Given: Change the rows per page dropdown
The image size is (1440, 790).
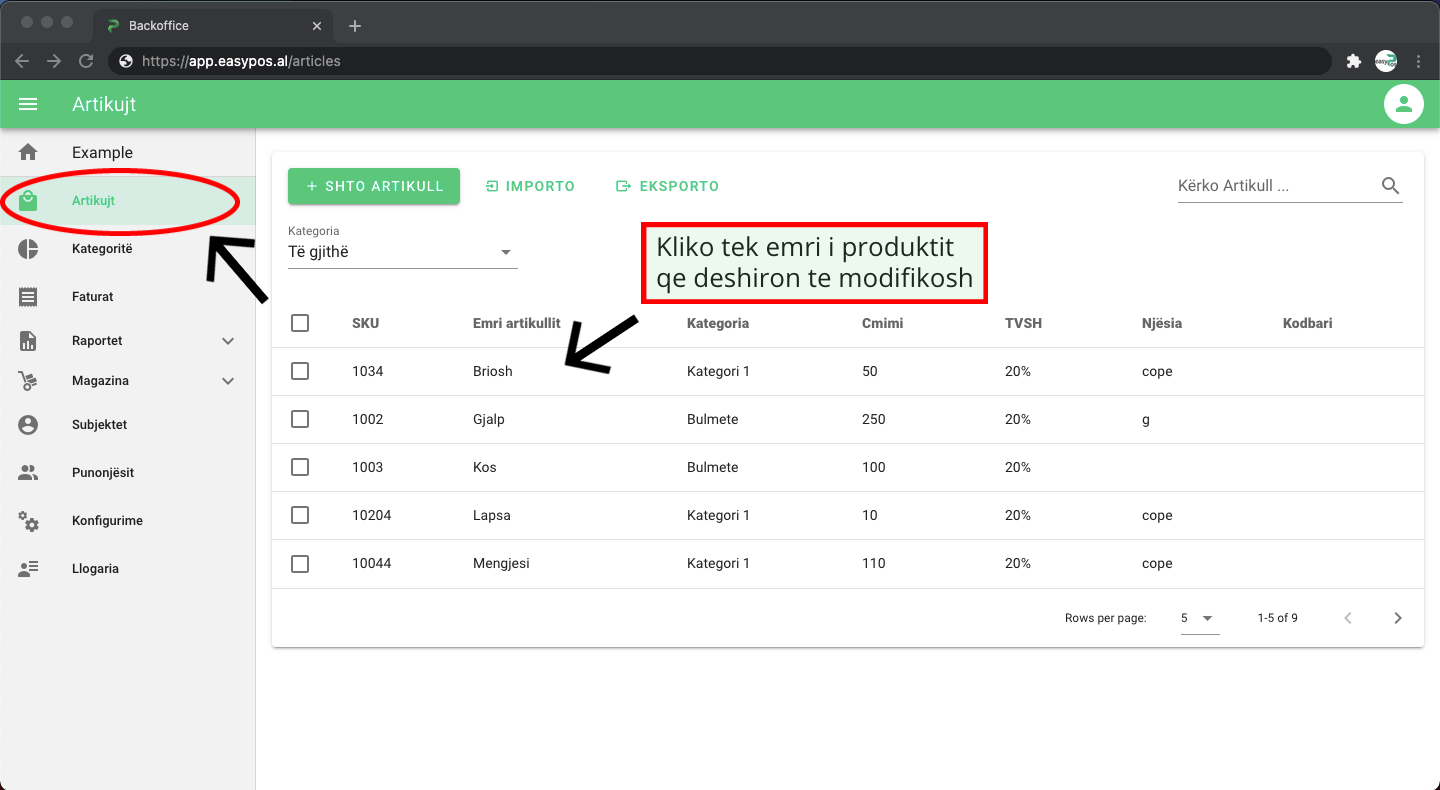Looking at the screenshot, I should click(x=1198, y=618).
